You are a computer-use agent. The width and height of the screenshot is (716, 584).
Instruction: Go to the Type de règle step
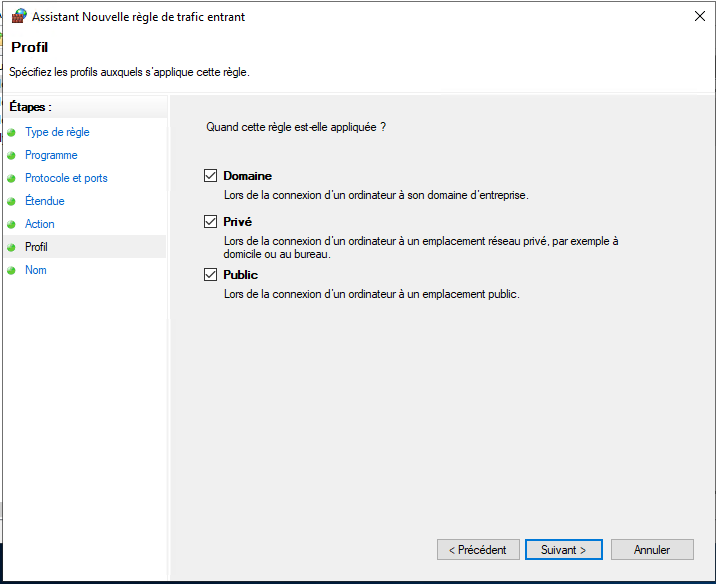(x=57, y=132)
